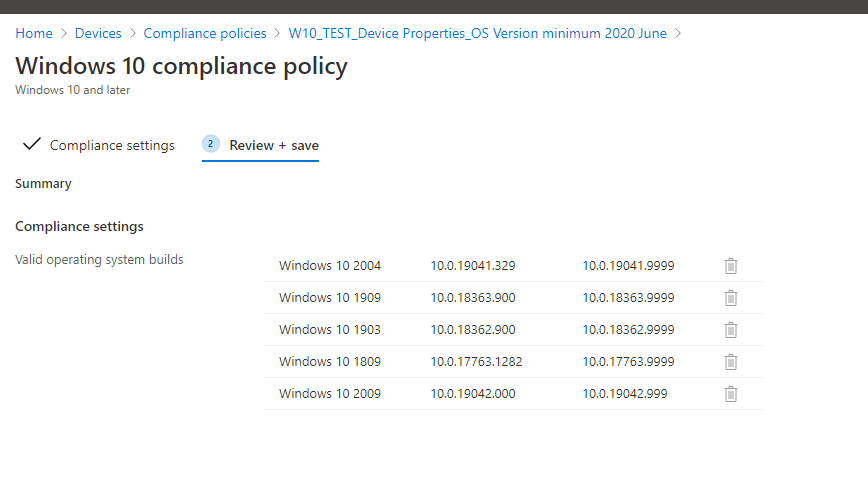Click maximum version 10.0.19042.999
The width and height of the screenshot is (868, 479).
pyautogui.click(x=625, y=394)
